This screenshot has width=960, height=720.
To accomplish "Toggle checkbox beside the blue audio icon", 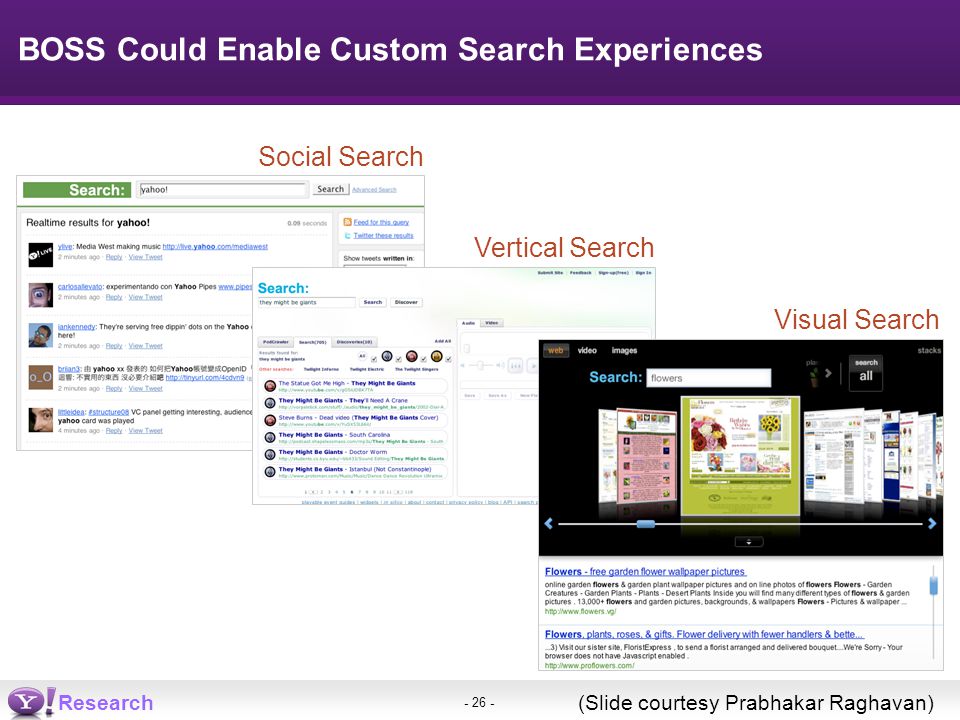I will pyautogui.click(x=399, y=359).
